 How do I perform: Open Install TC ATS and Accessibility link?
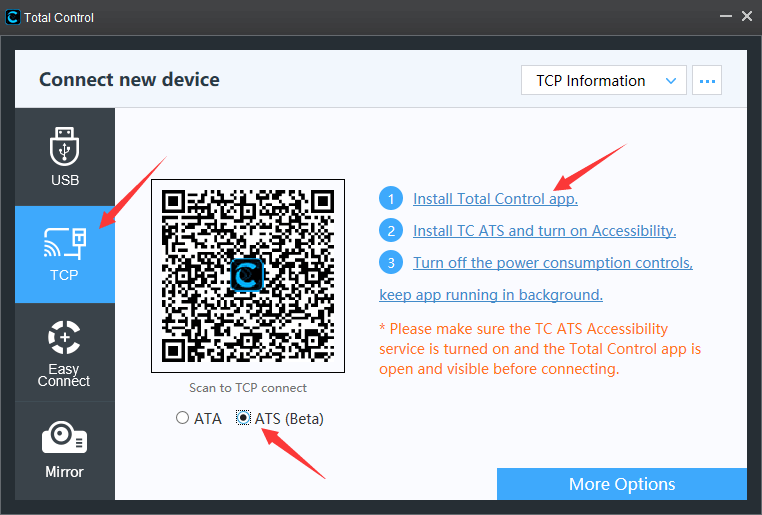tap(544, 231)
